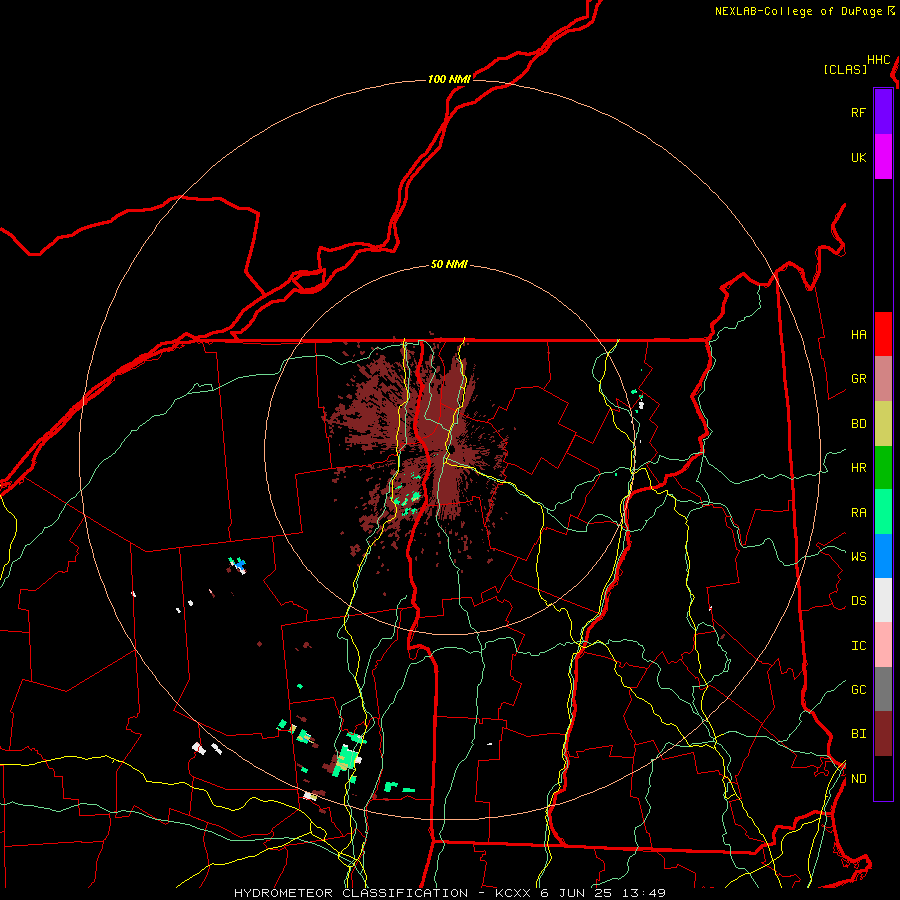This screenshot has height=900, width=900.
Task: Click the blue wet snow echo patch
Action: point(240,565)
